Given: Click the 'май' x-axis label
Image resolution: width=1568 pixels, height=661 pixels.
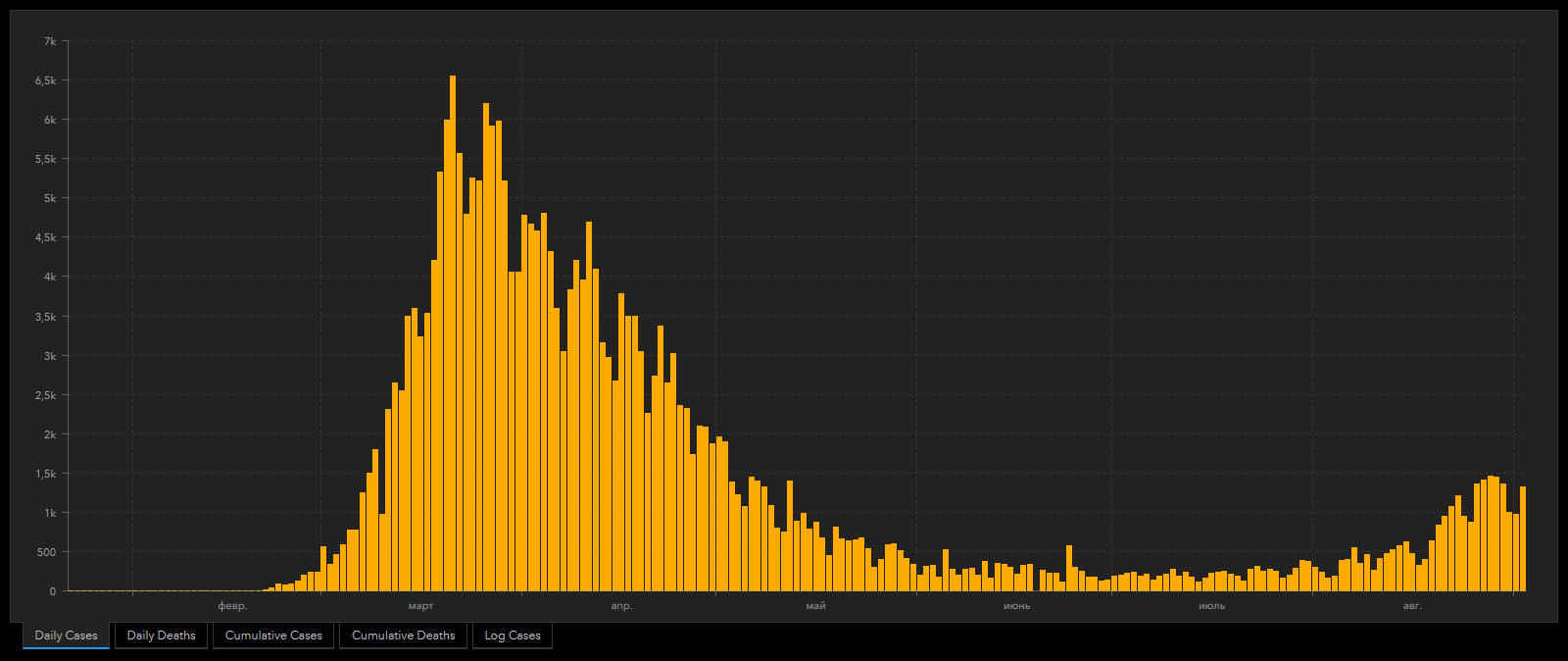Looking at the screenshot, I should [816, 606].
